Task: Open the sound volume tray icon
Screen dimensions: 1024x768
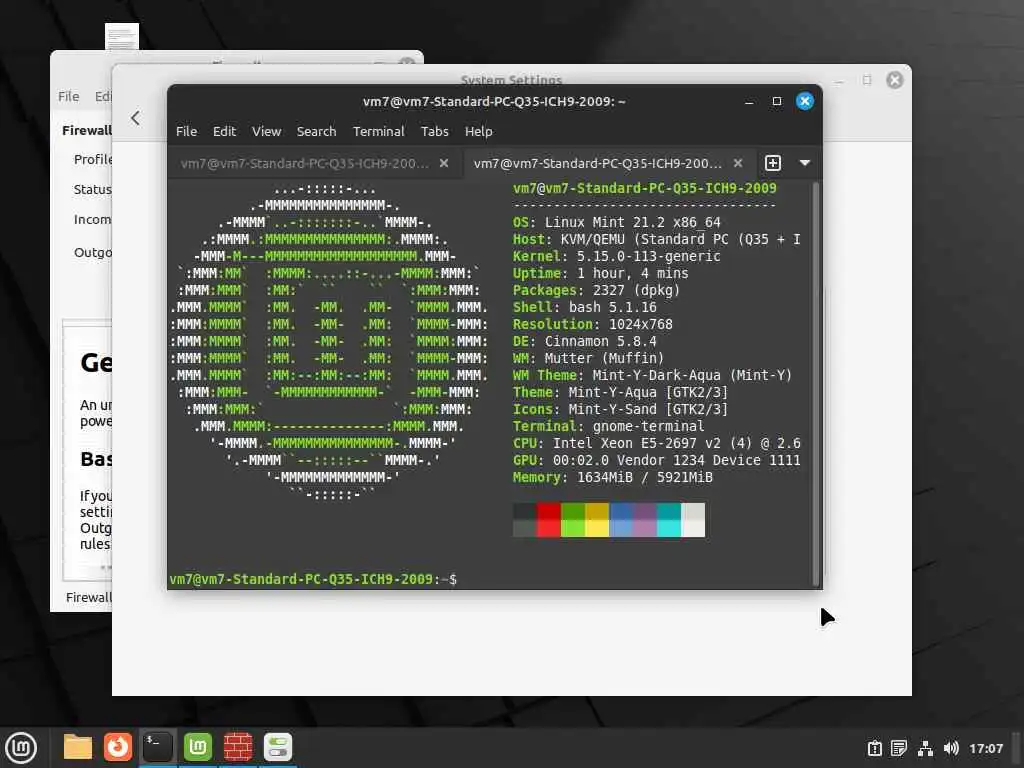Action: pyautogui.click(x=951, y=748)
